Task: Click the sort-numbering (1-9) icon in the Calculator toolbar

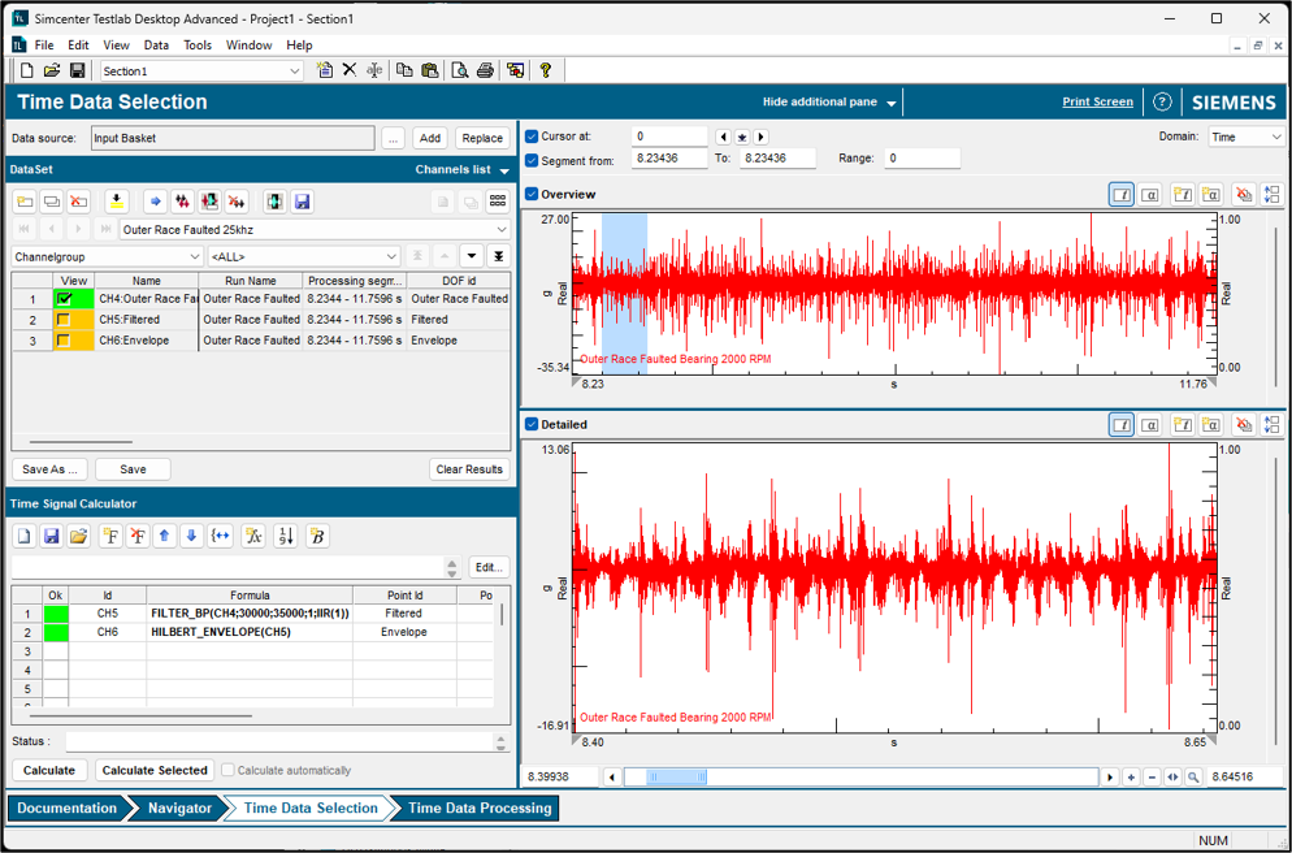Action: click(286, 536)
